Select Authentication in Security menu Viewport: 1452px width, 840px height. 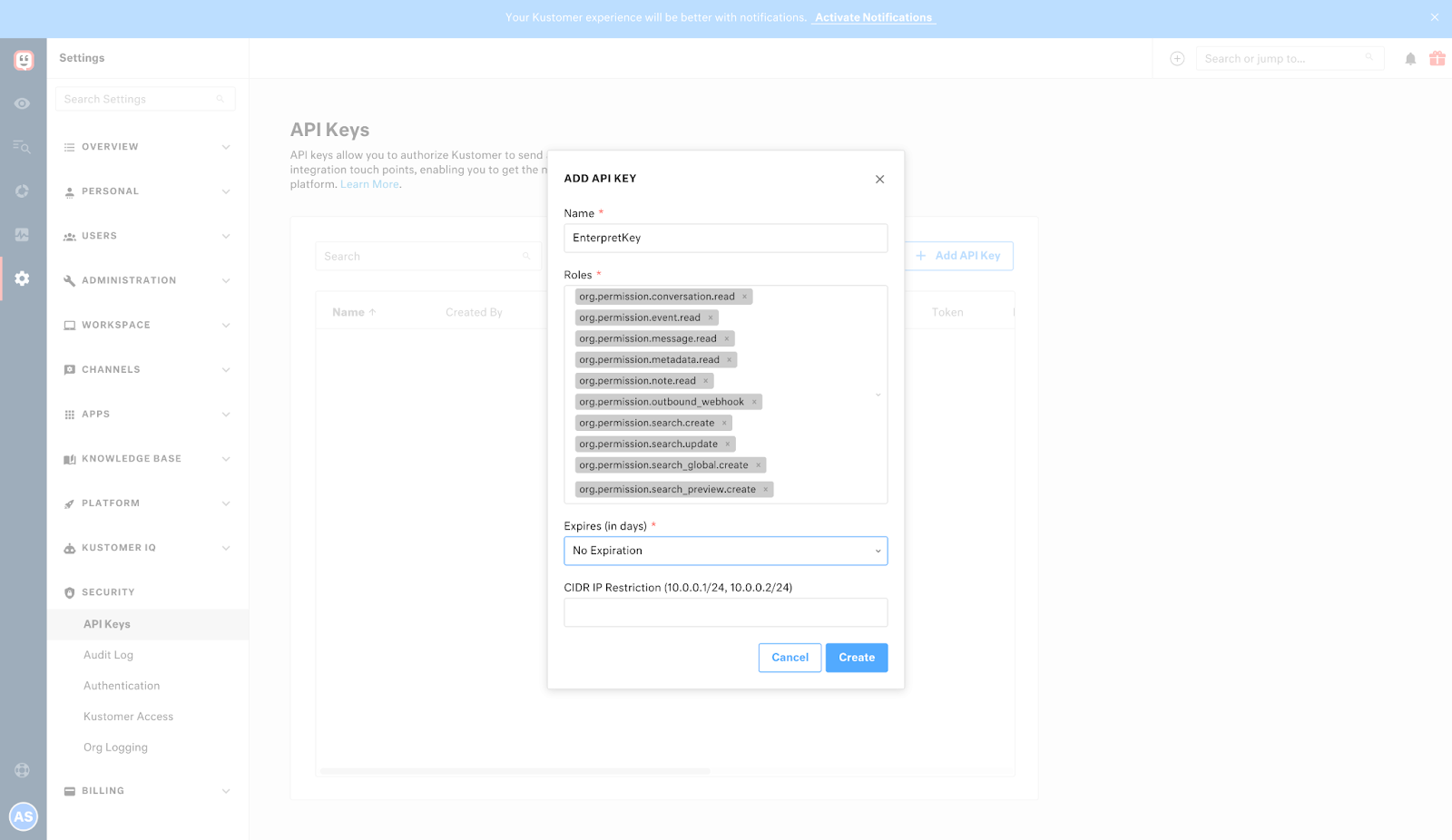(122, 686)
